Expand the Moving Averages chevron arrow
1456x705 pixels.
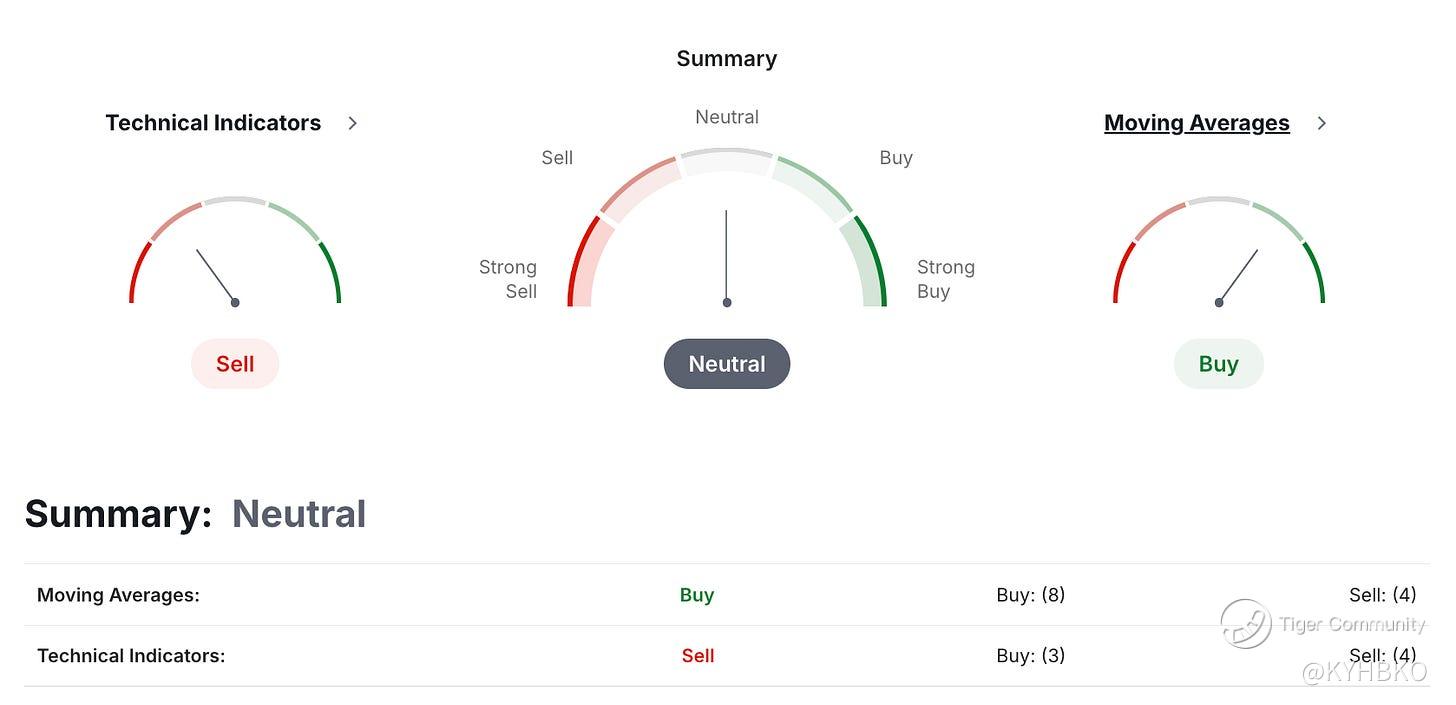(1322, 123)
